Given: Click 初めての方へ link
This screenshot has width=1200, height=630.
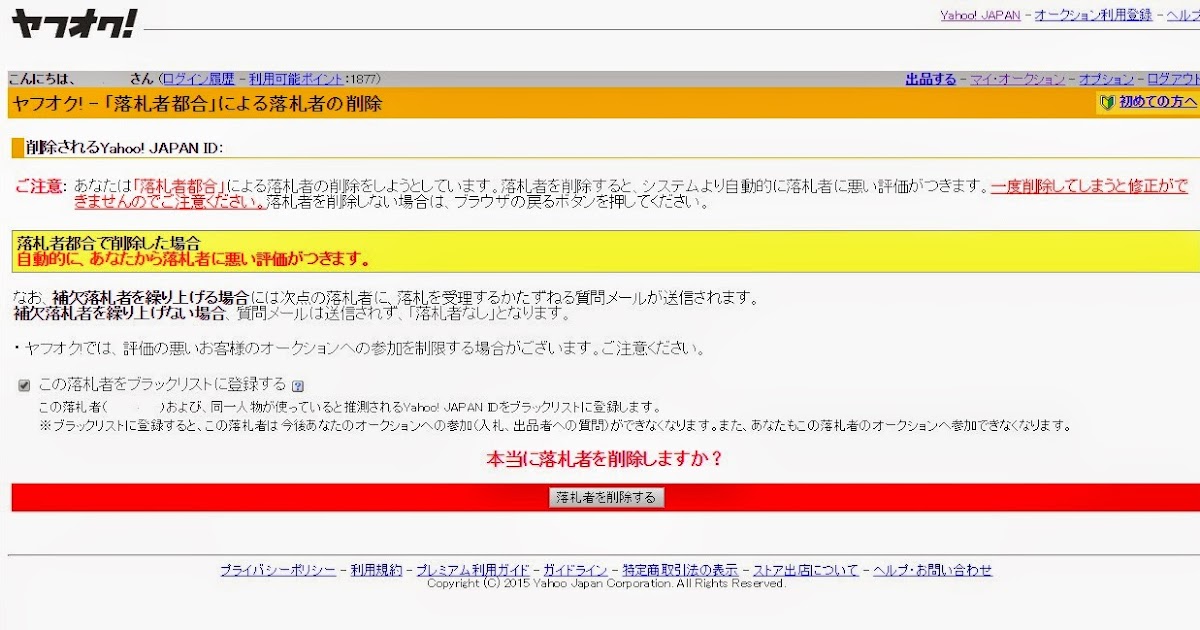Looking at the screenshot, I should tap(1158, 102).
